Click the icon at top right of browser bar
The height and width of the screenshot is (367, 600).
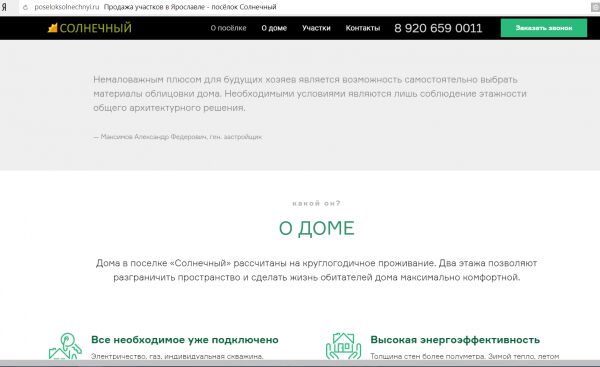(595, 7)
